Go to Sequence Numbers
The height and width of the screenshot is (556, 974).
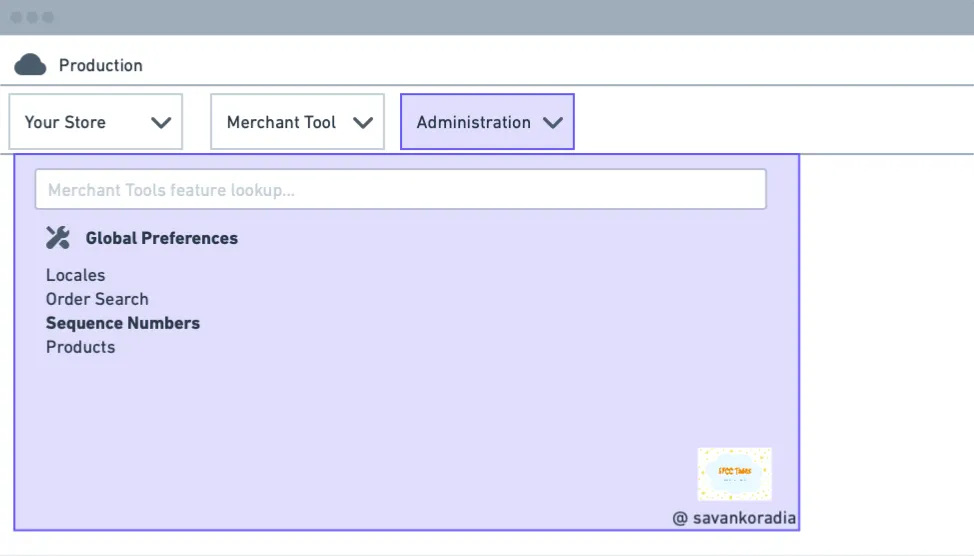[122, 323]
